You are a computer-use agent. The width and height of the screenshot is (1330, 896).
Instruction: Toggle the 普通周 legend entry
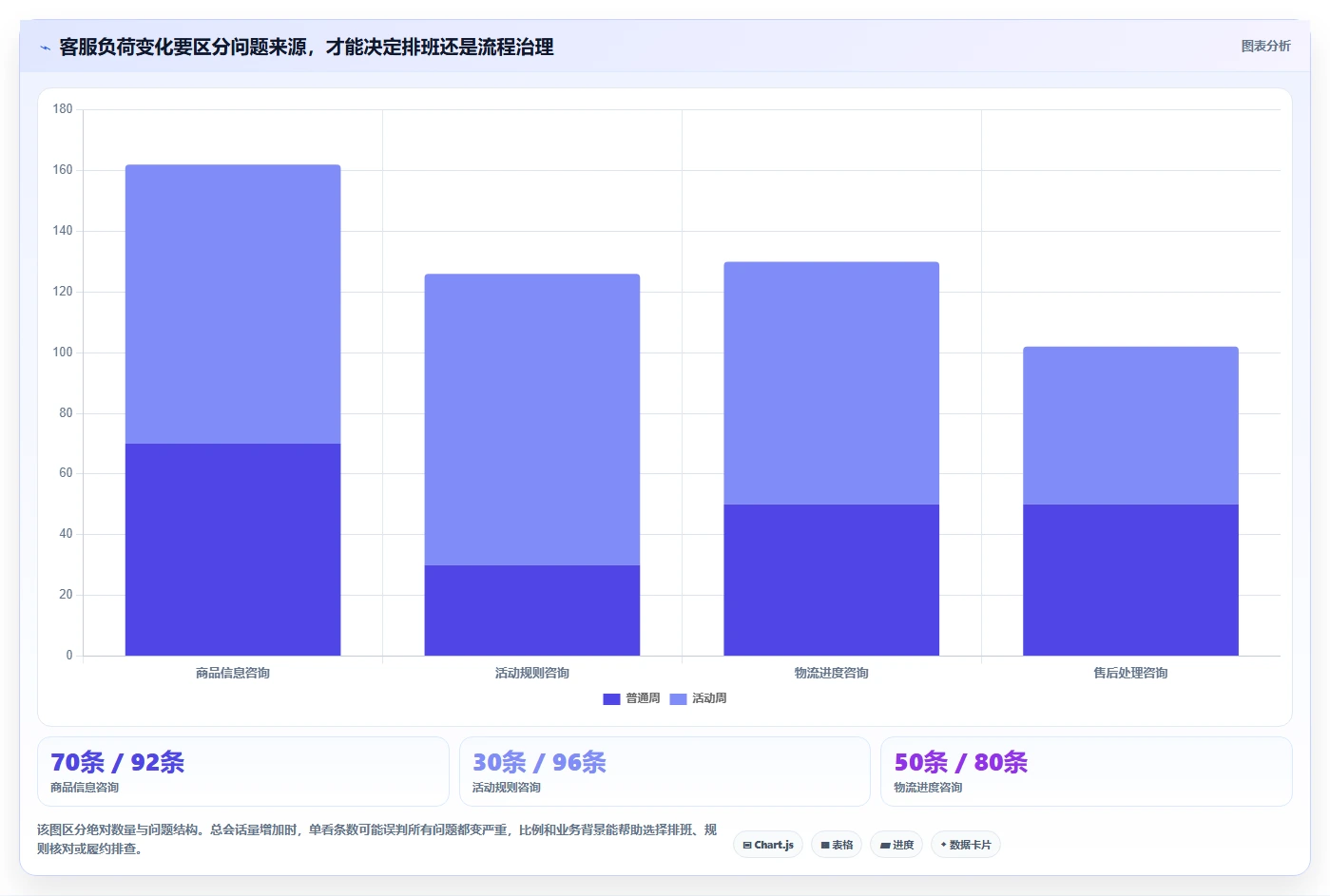[x=631, y=698]
